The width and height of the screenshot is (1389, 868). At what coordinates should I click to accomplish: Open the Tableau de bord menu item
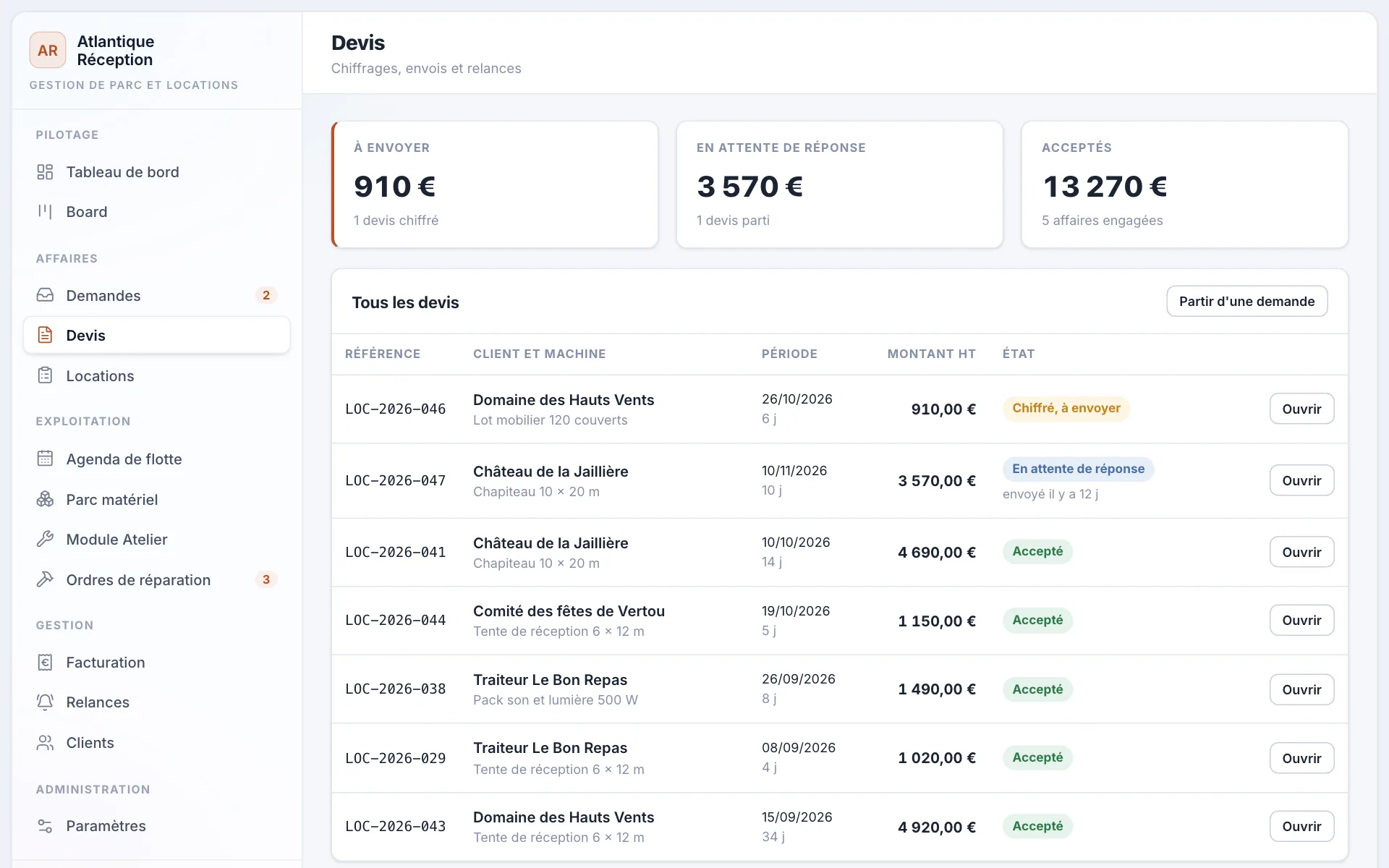tap(157, 172)
